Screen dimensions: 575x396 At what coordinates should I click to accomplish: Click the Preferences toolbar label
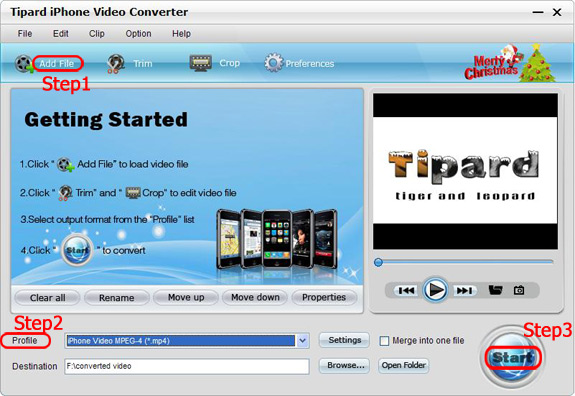pos(310,64)
